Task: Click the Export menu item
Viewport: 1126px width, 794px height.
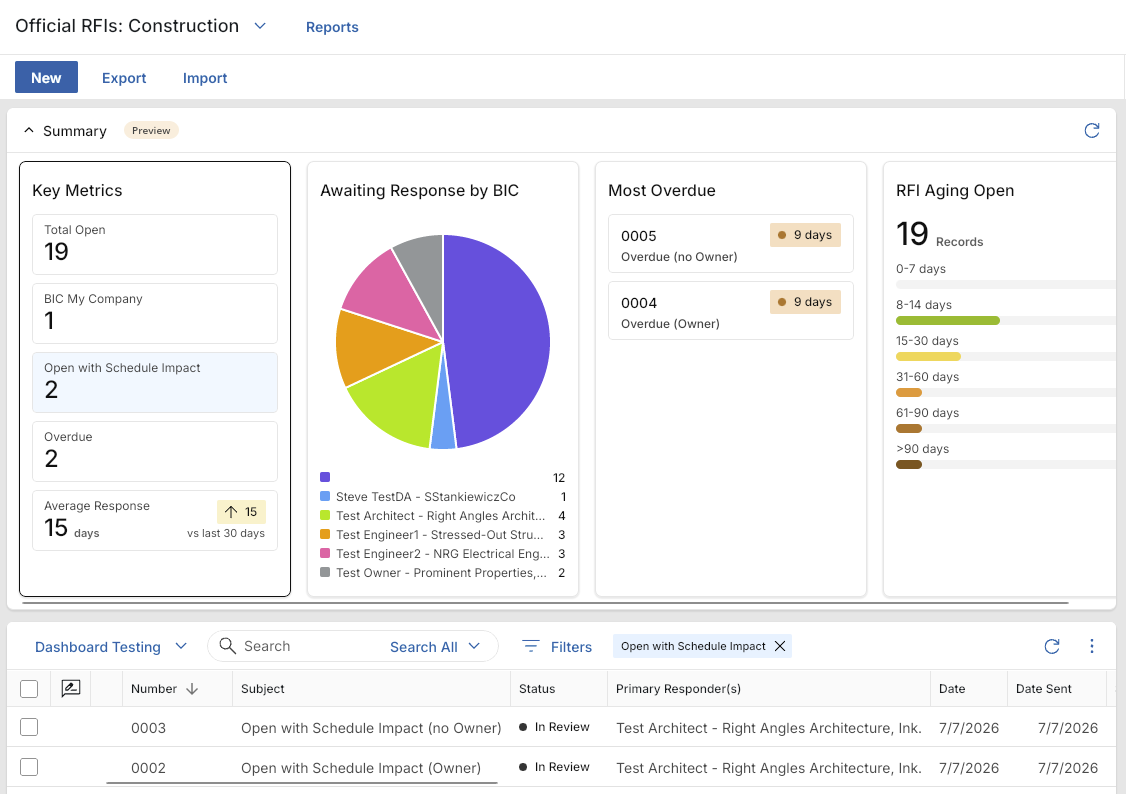Action: tap(124, 78)
